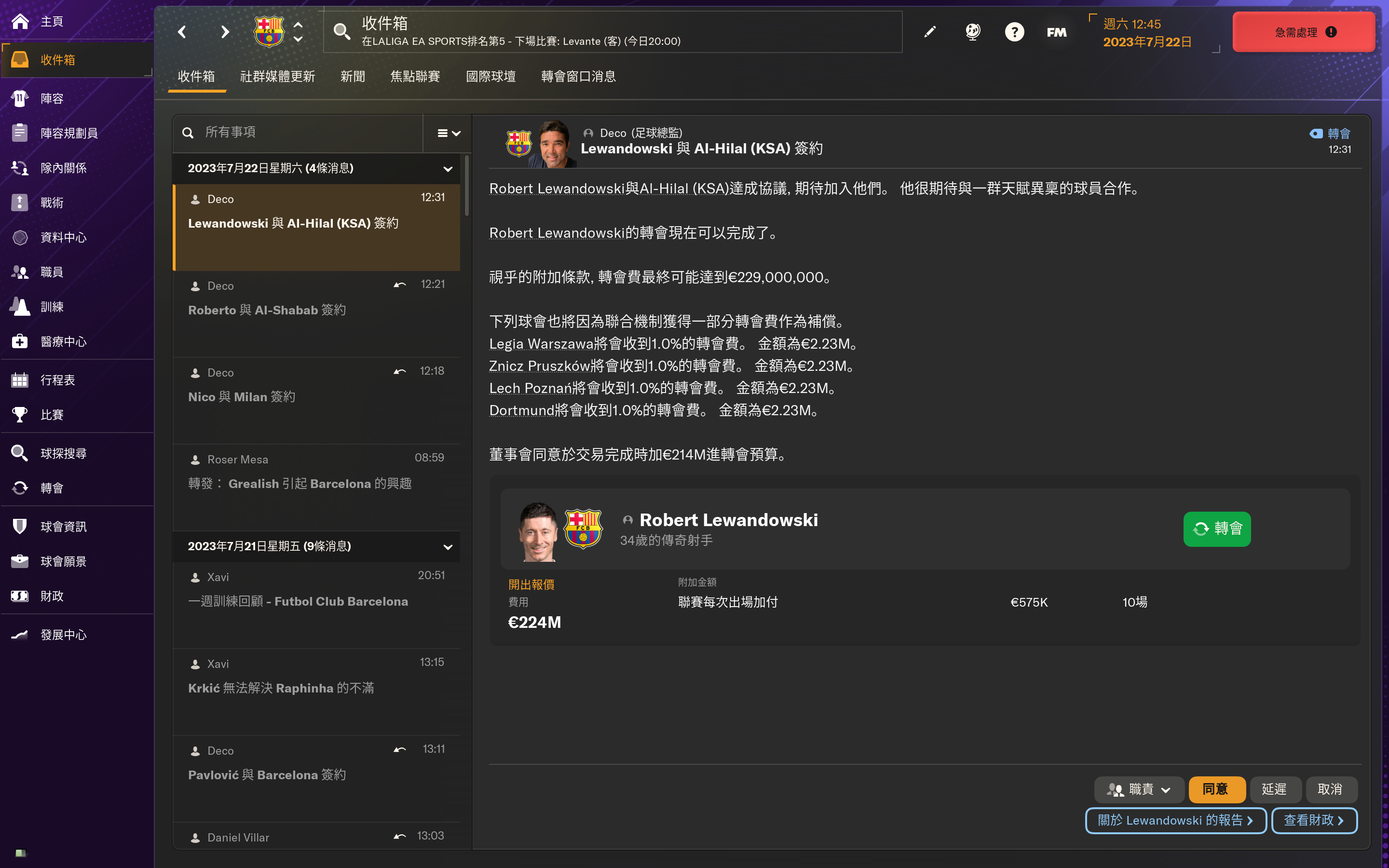The height and width of the screenshot is (868, 1389).
Task: Click 延遲 to delay decision
Action: click(1274, 789)
